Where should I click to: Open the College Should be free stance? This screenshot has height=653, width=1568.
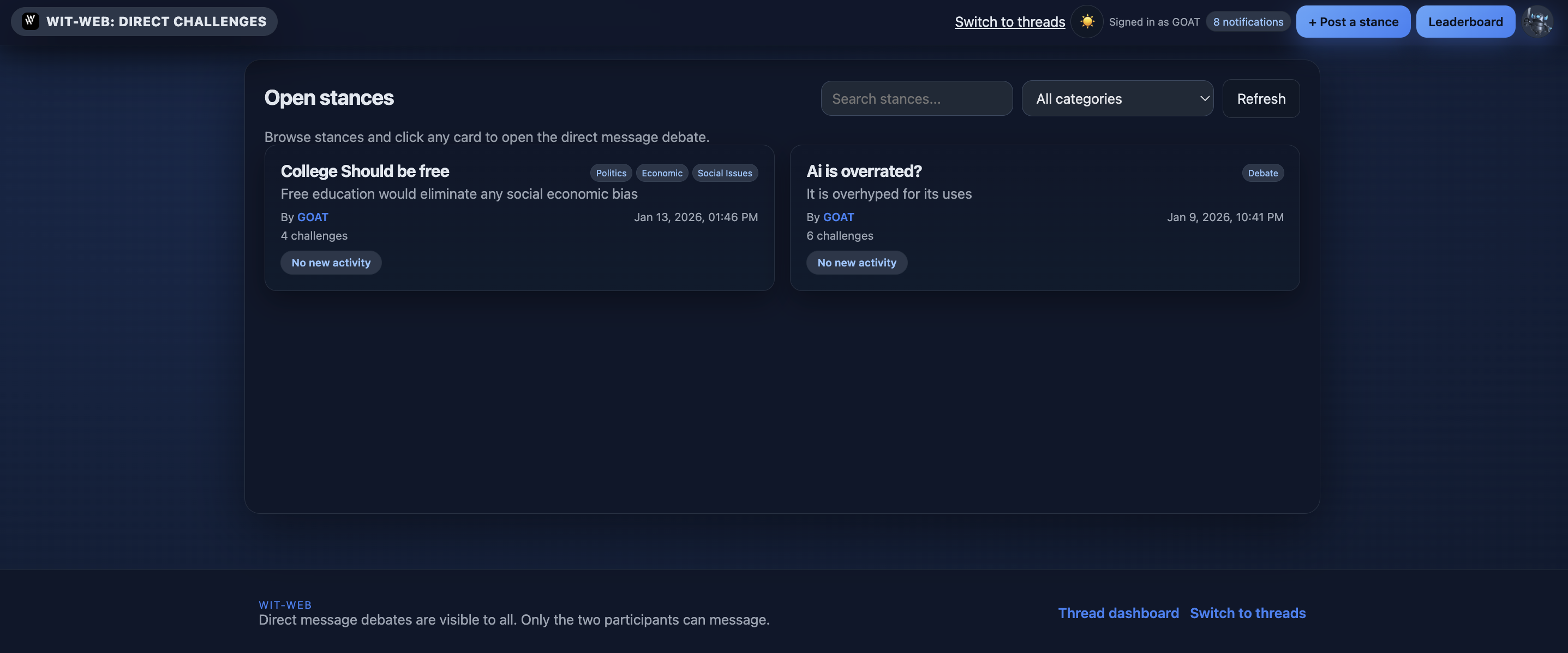[364, 171]
